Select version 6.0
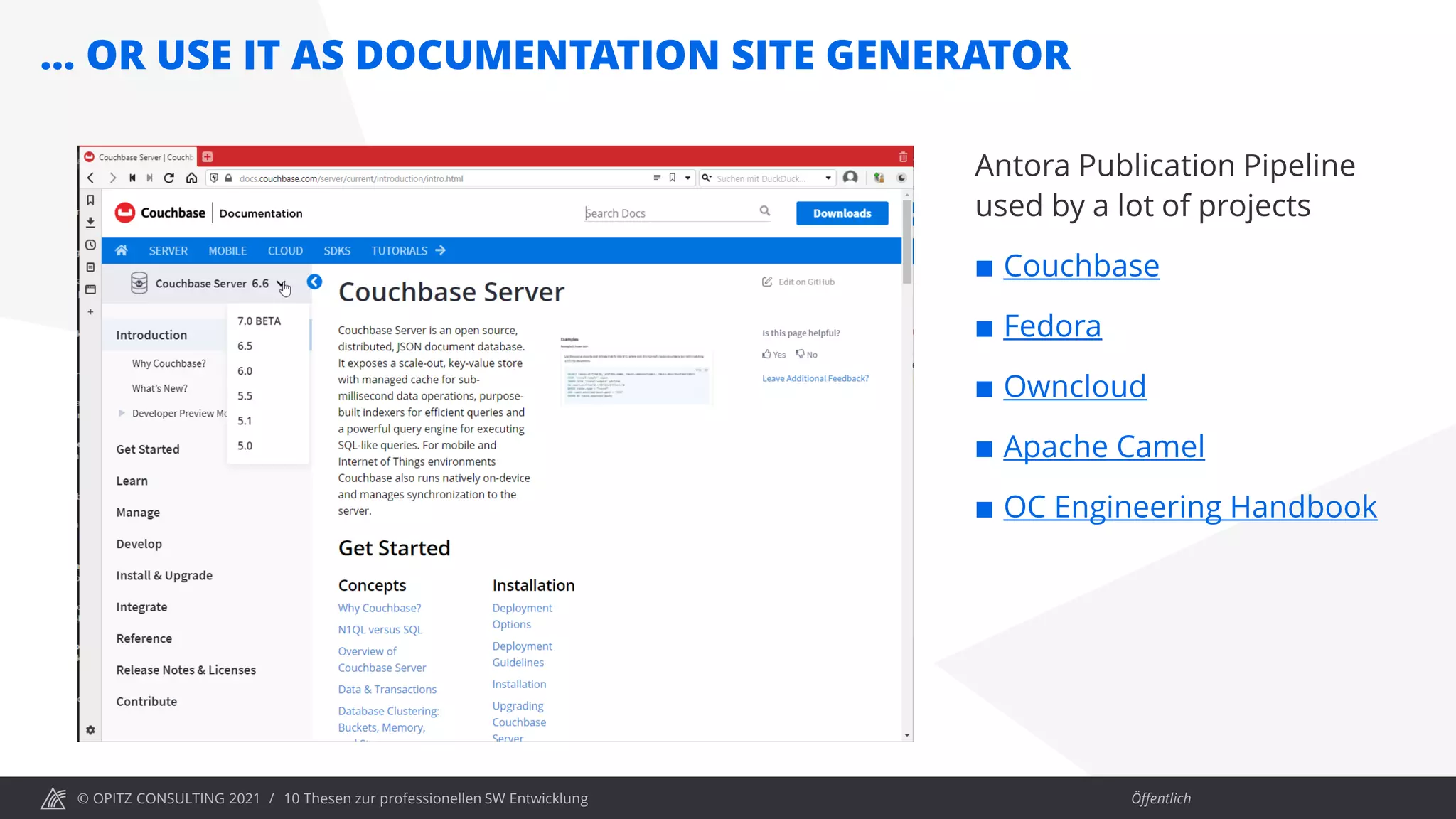The width and height of the screenshot is (1456, 819). pyautogui.click(x=245, y=370)
